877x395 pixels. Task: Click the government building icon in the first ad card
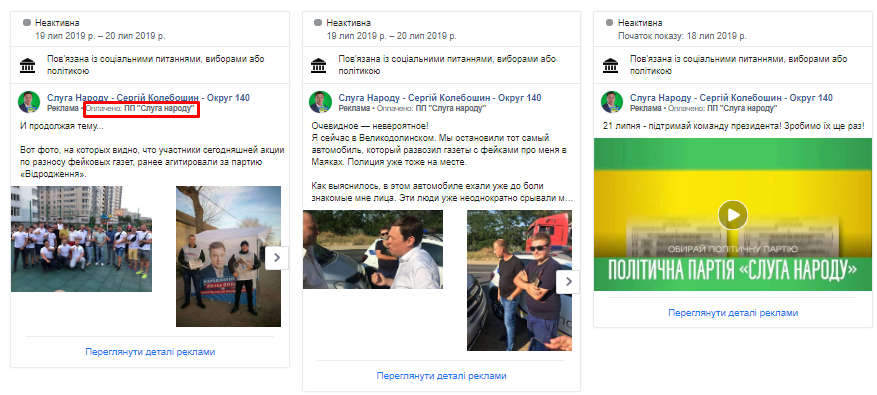click(x=27, y=65)
